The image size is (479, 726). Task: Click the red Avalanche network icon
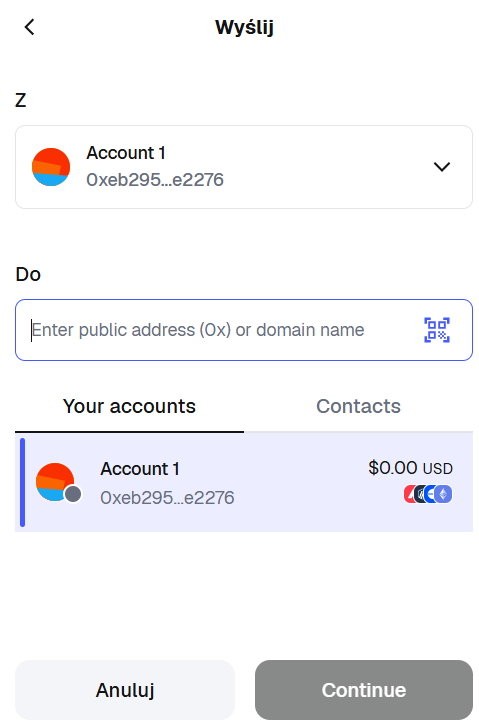[x=409, y=494]
